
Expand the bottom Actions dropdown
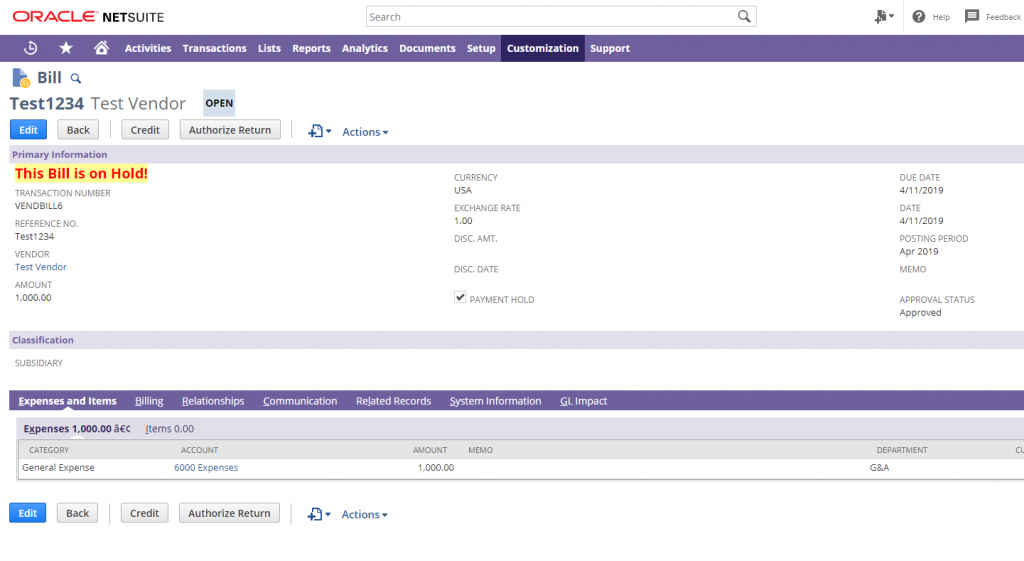click(364, 515)
